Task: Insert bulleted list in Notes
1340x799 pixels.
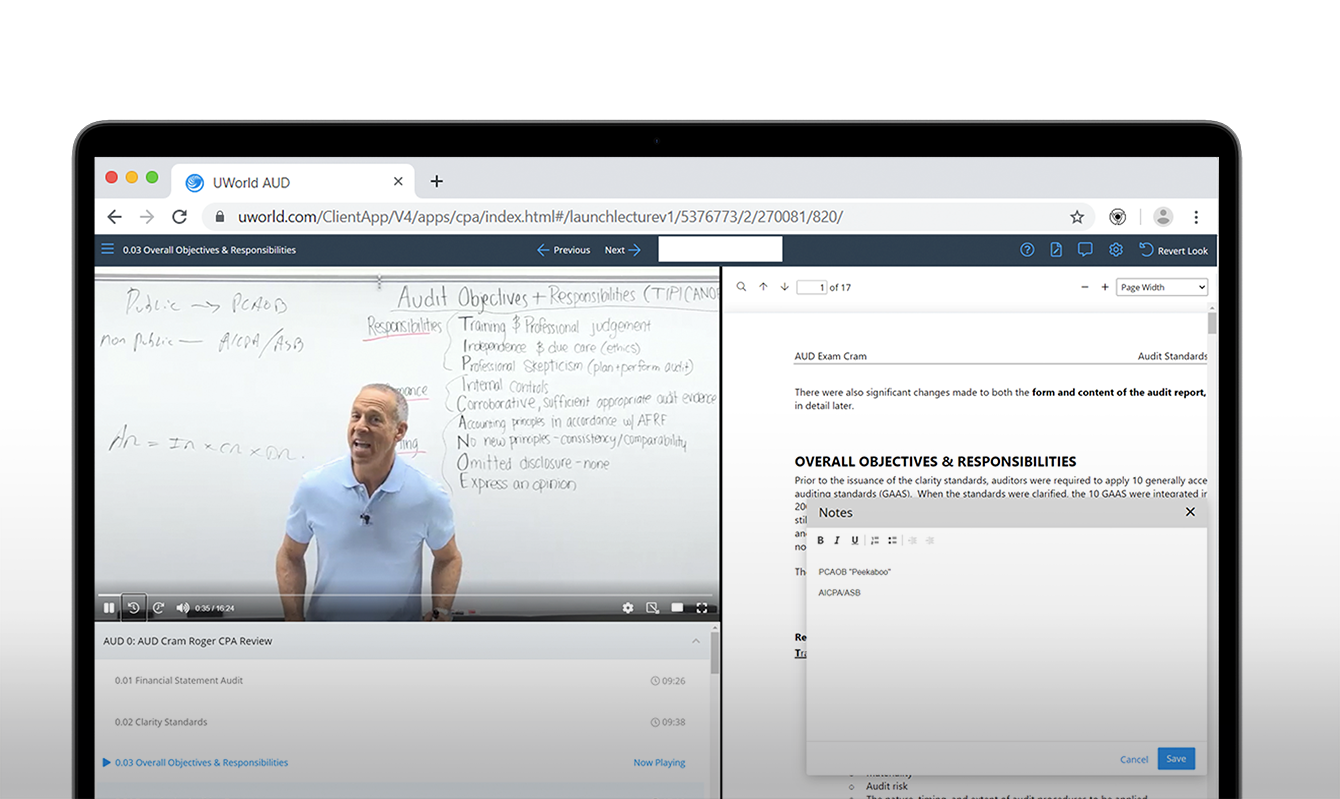Action: click(892, 540)
